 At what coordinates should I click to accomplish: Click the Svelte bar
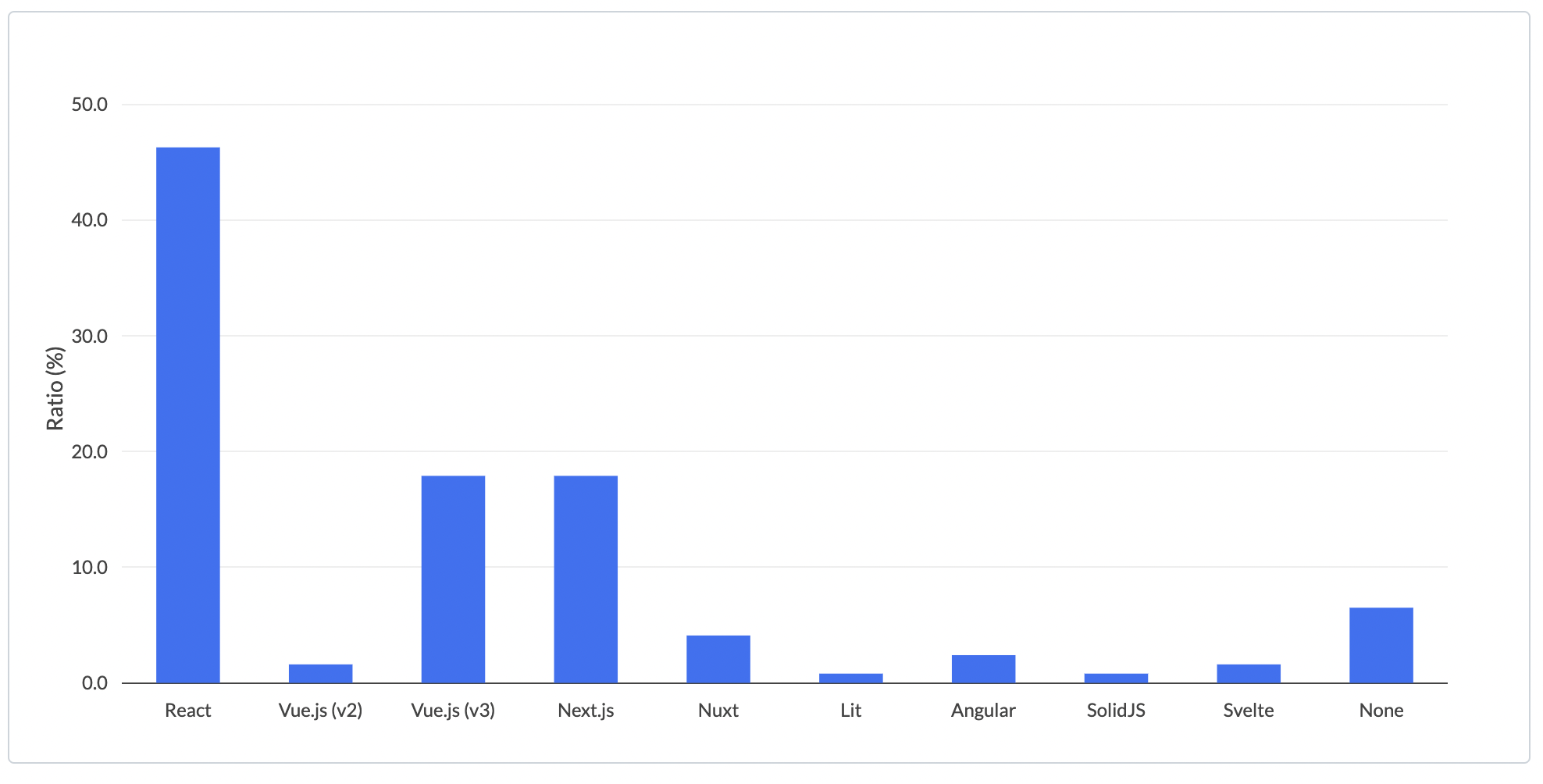[1249, 673]
